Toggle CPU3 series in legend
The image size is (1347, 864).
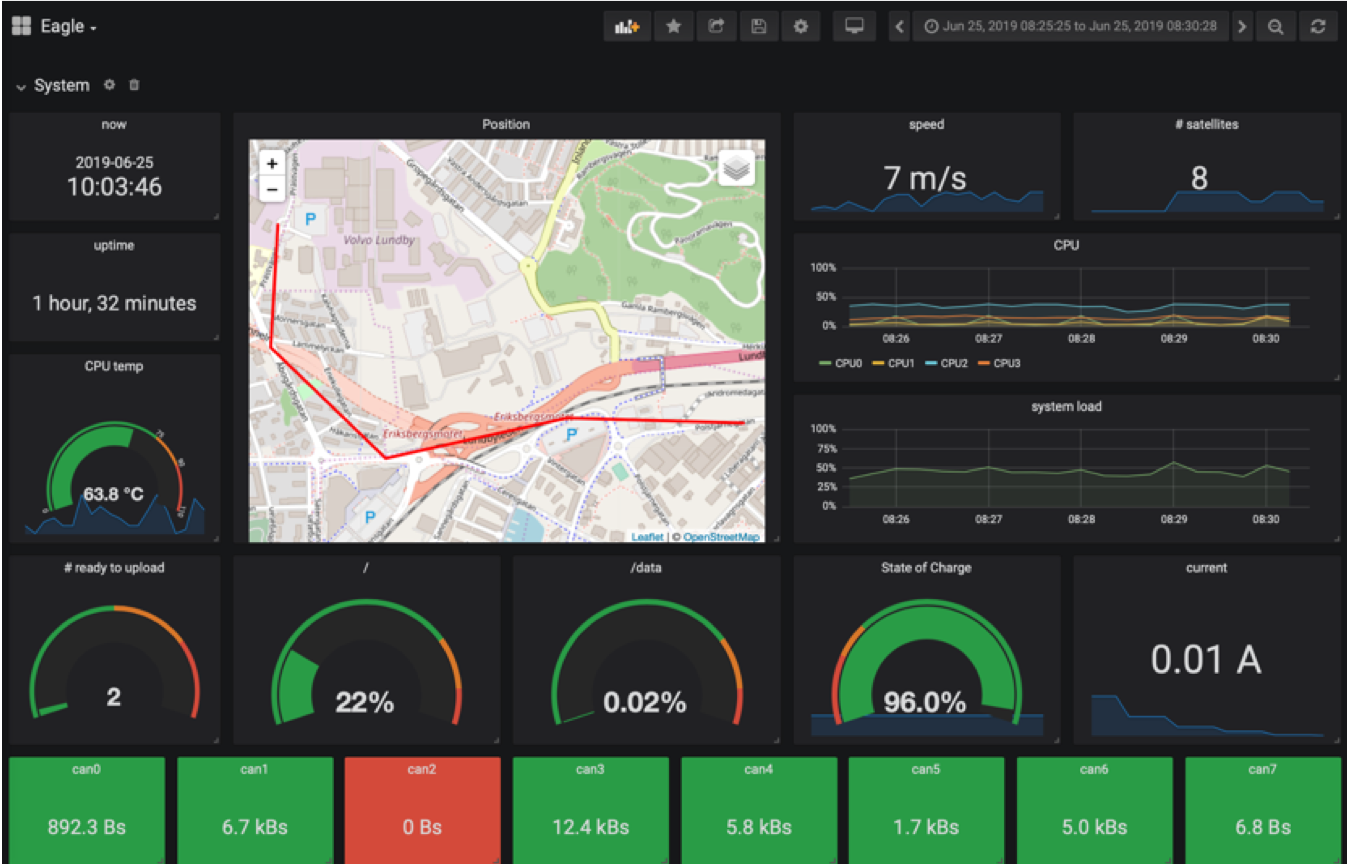[x=1000, y=363]
